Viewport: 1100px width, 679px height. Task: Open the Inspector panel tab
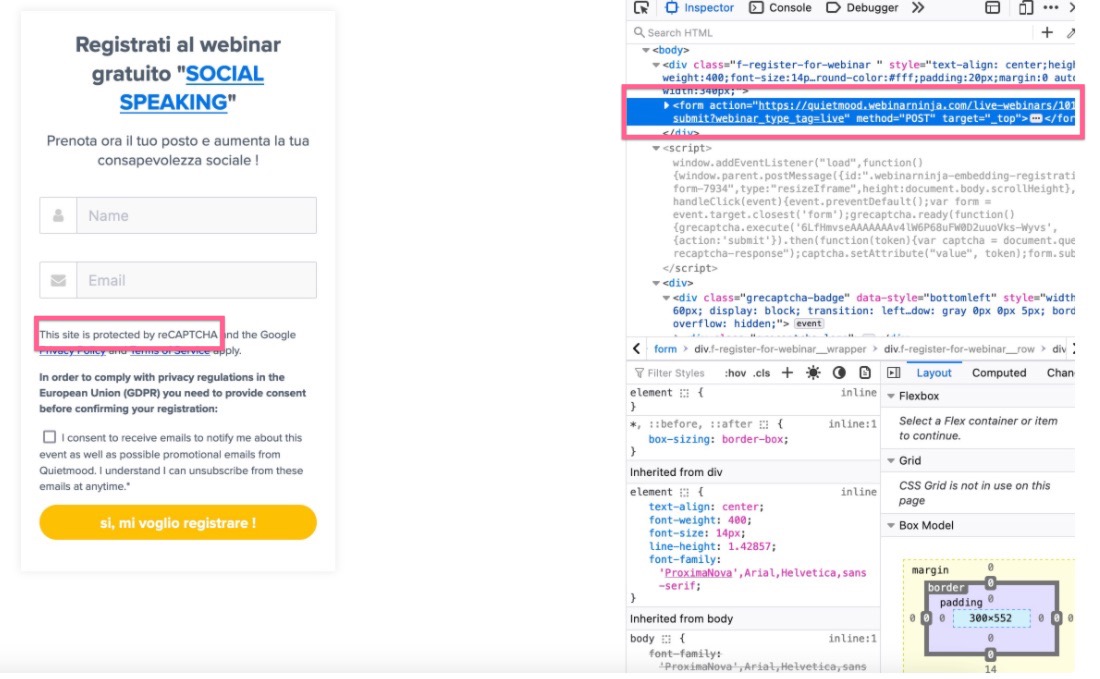click(x=699, y=8)
